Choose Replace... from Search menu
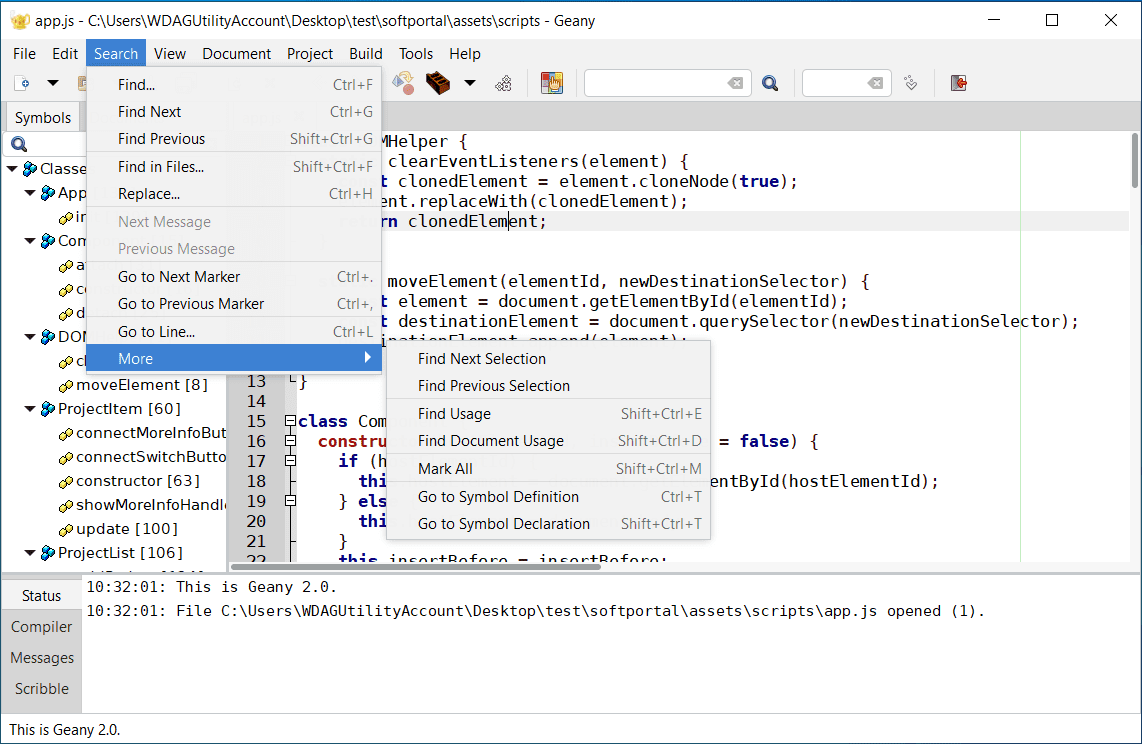1142x744 pixels. click(234, 194)
